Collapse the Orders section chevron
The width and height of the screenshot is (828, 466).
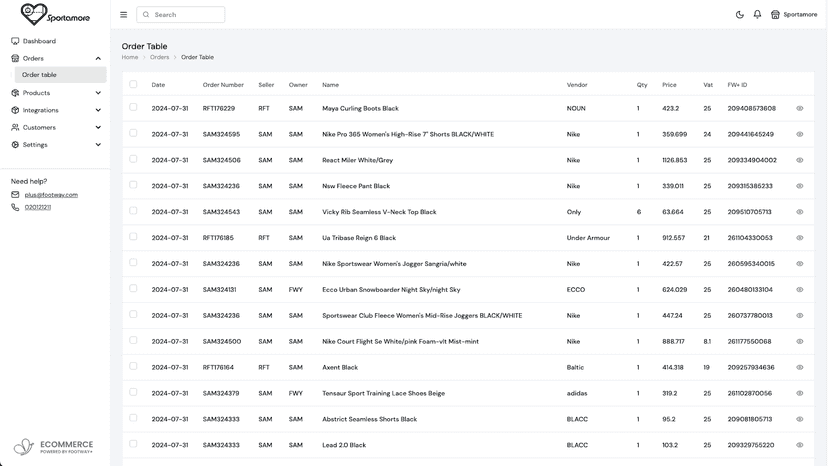pyautogui.click(x=98, y=59)
